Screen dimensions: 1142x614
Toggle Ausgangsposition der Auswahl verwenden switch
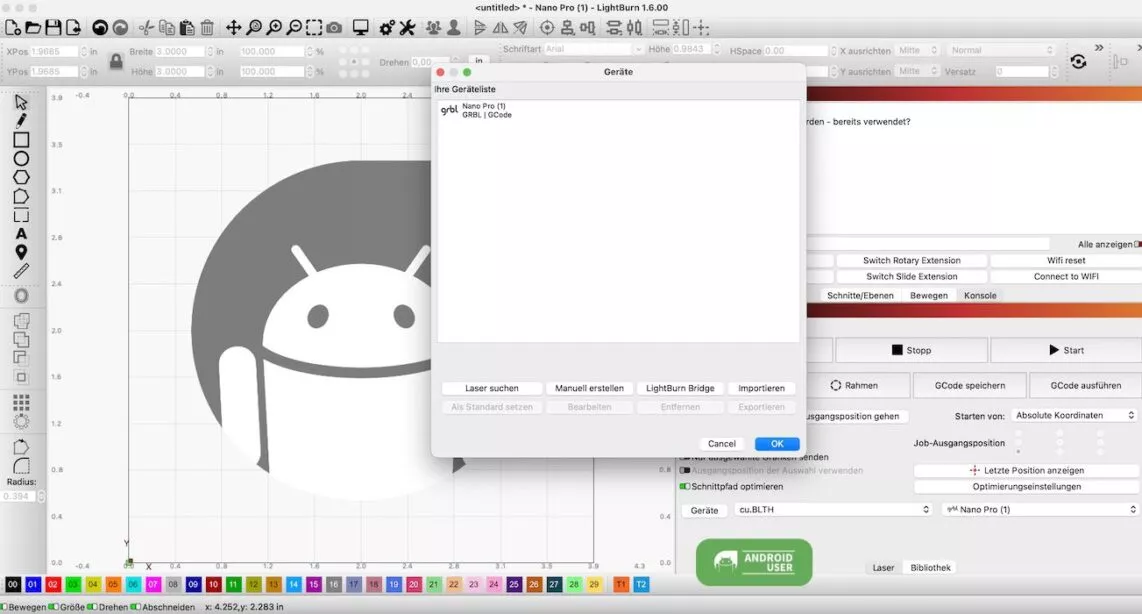tap(685, 471)
